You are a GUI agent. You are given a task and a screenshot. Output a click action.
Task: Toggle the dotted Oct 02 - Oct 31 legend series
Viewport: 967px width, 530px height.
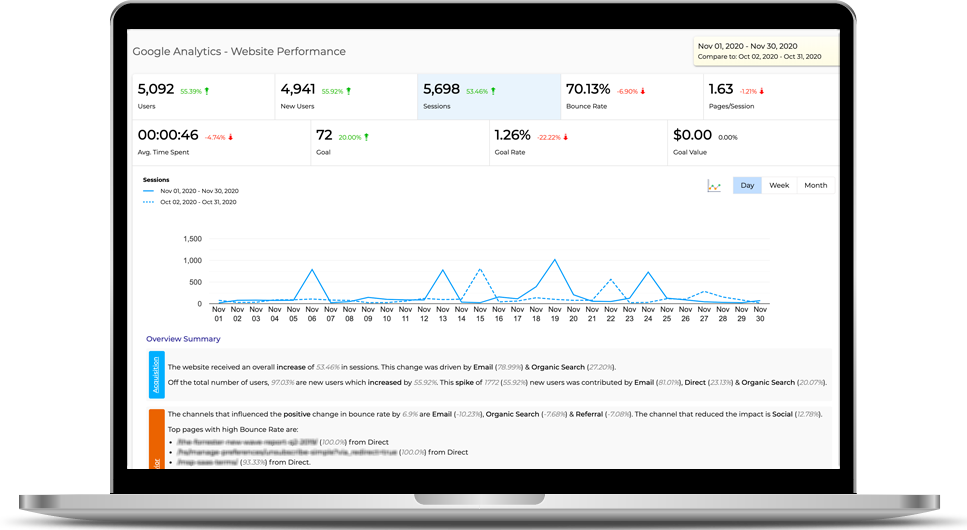point(189,202)
